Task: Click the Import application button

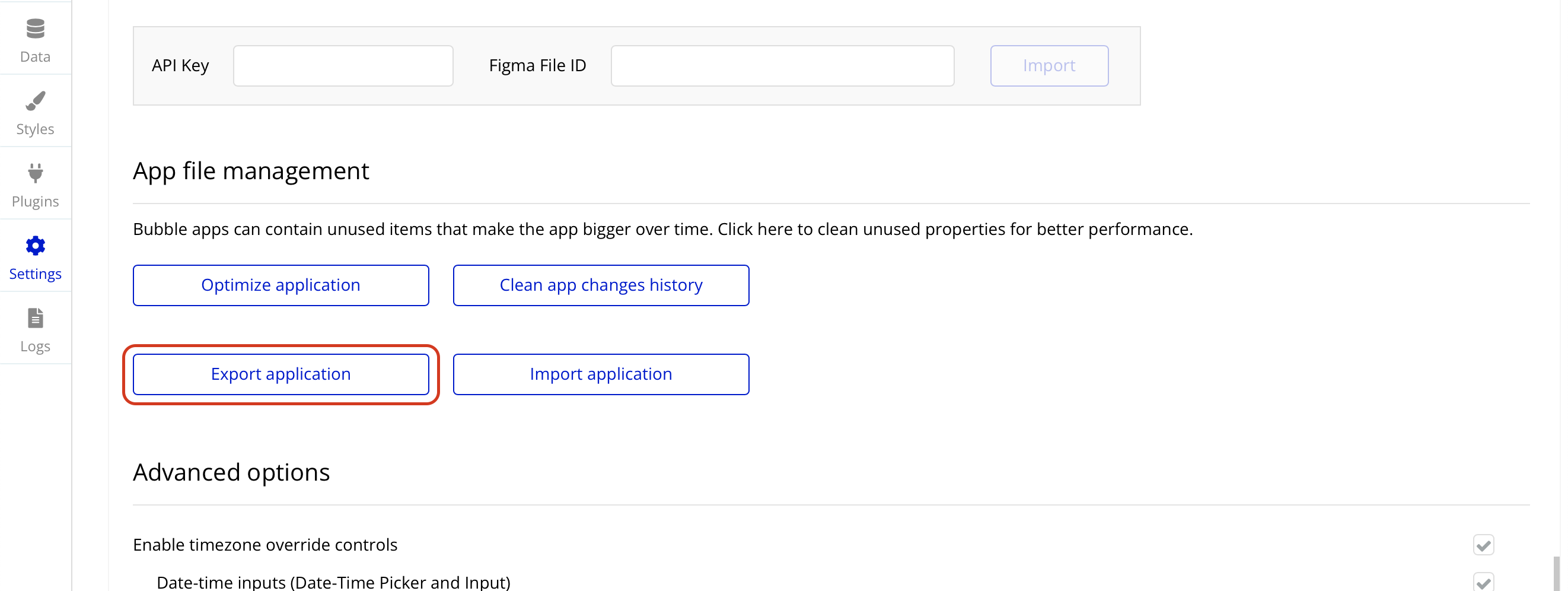Action: coord(601,374)
